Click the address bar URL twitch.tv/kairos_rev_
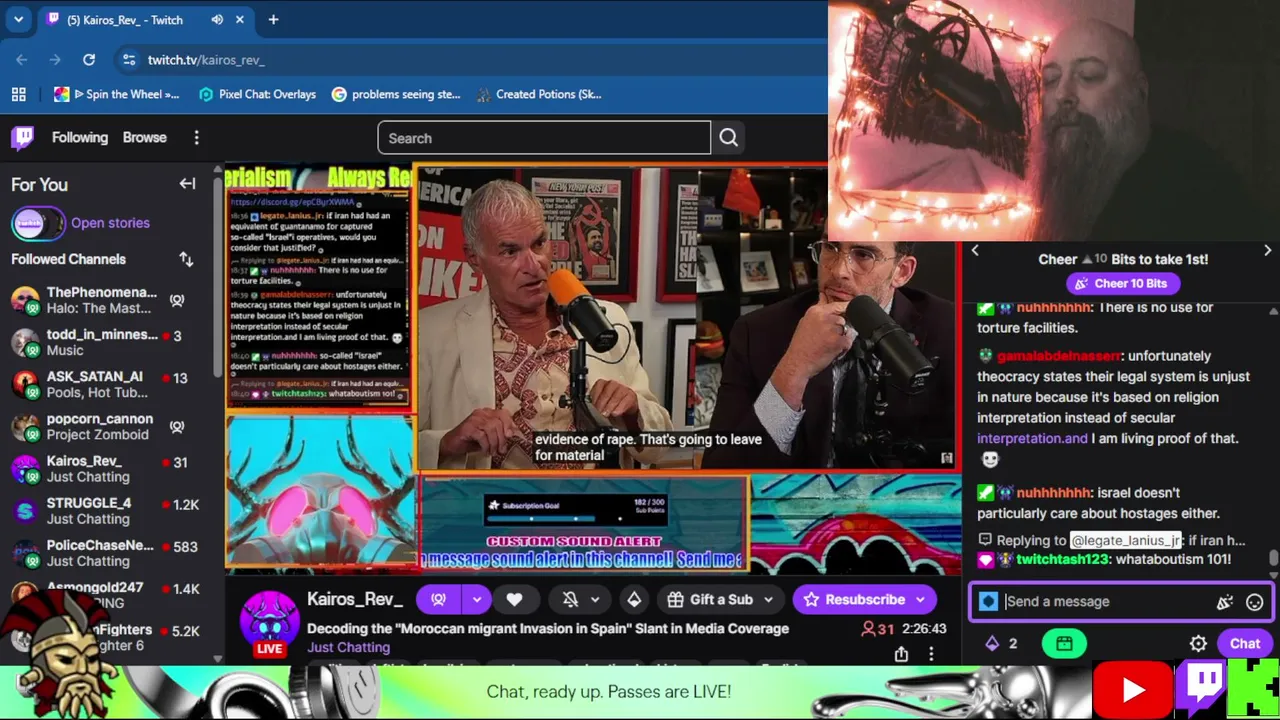1280x720 pixels. [x=206, y=60]
